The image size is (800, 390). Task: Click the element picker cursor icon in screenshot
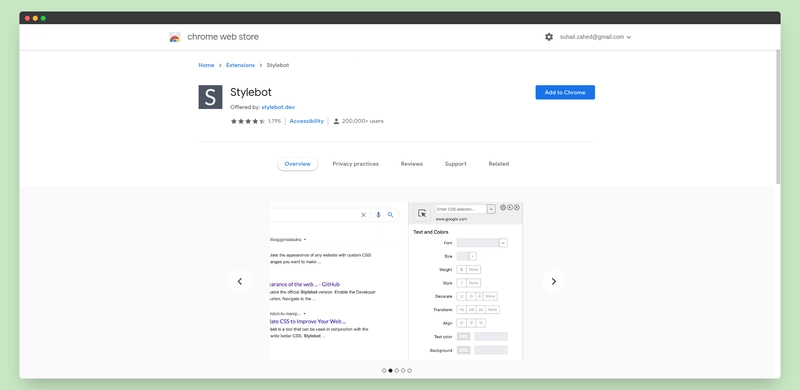click(422, 213)
